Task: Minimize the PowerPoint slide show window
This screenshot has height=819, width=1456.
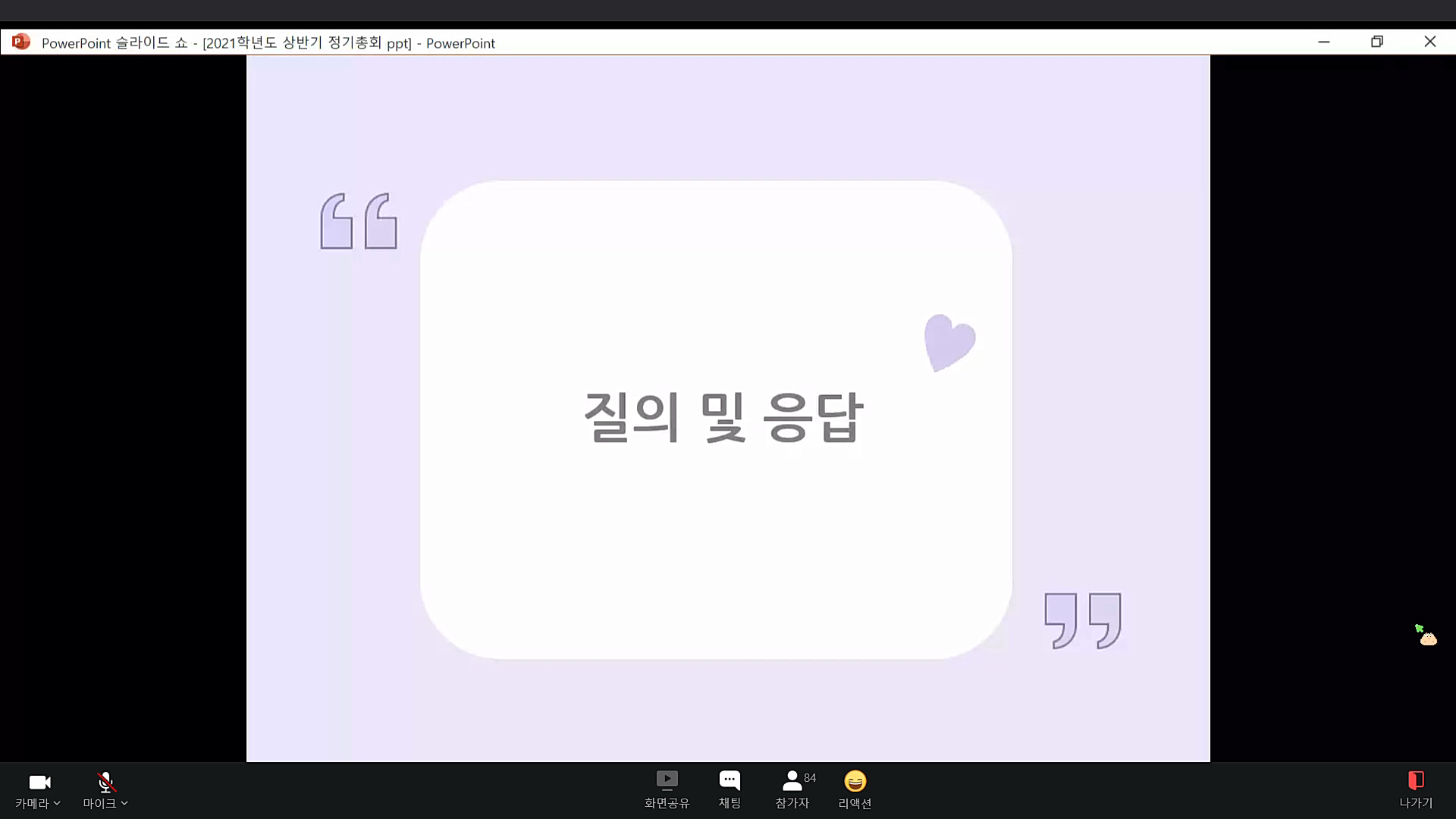Action: pyautogui.click(x=1324, y=42)
